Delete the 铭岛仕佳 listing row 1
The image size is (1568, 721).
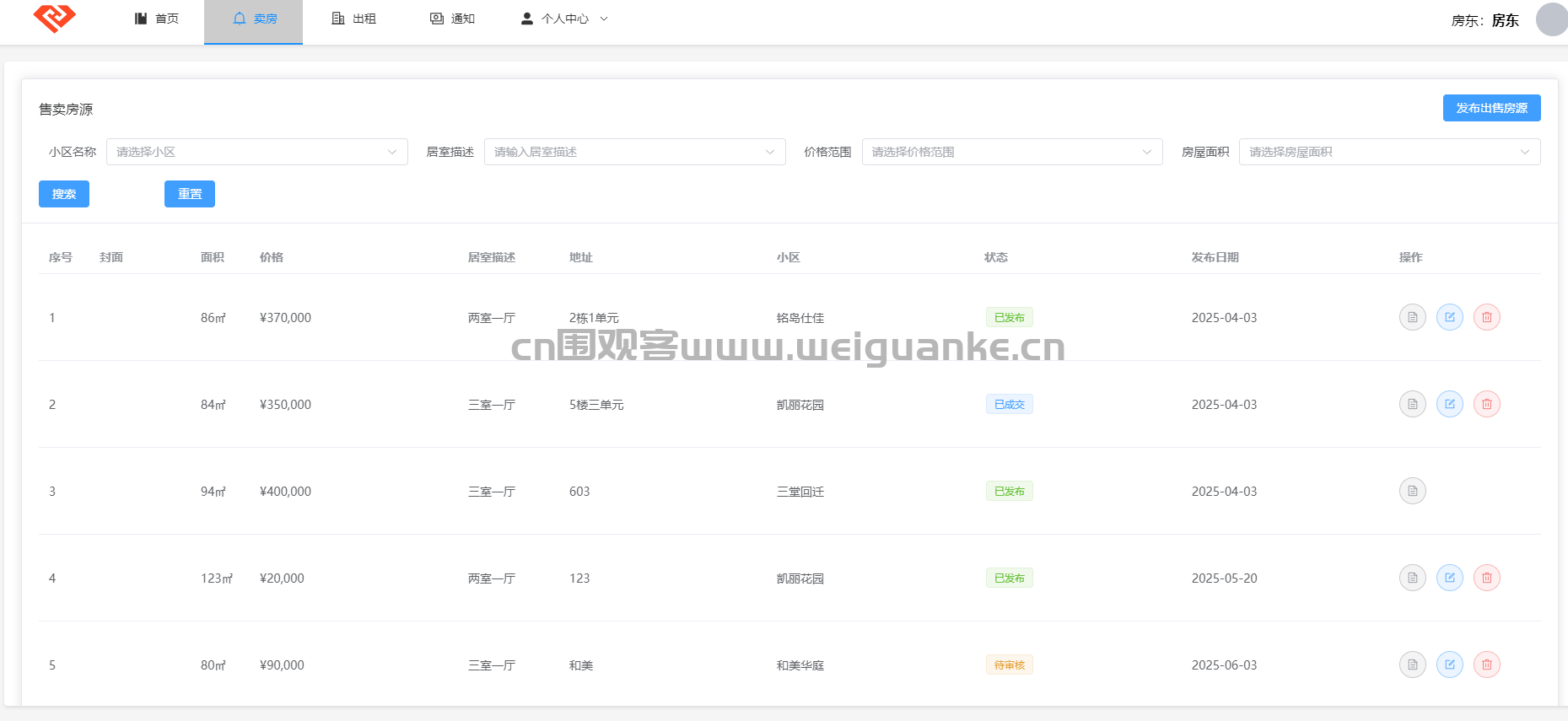pos(1487,317)
